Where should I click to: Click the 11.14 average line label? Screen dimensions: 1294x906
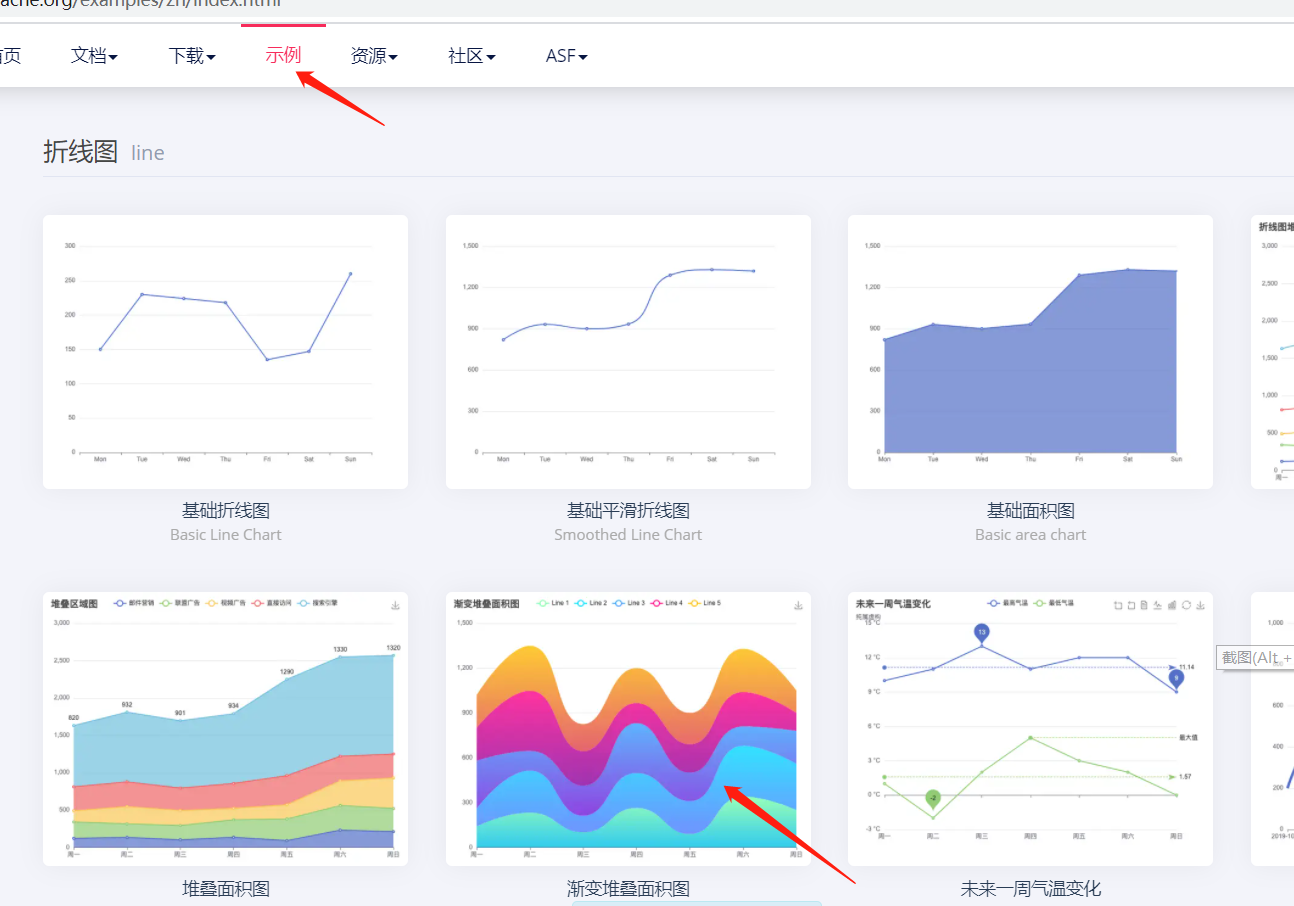[x=1187, y=667]
